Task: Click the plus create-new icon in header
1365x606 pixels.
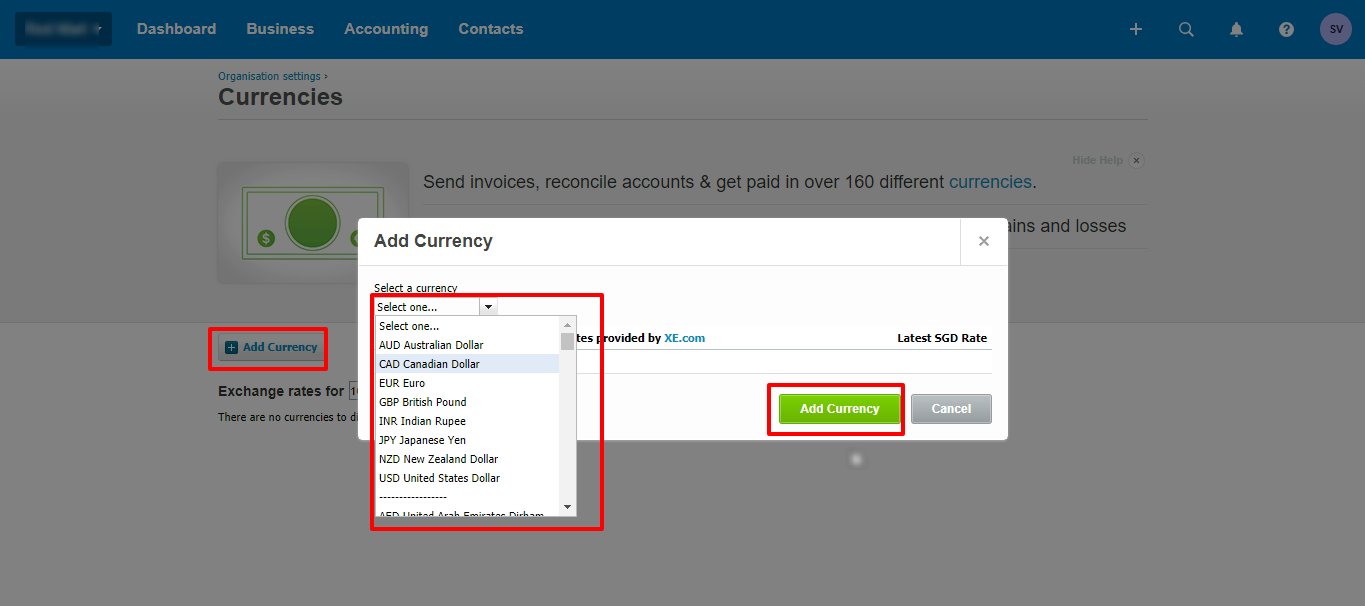Action: (x=1135, y=29)
